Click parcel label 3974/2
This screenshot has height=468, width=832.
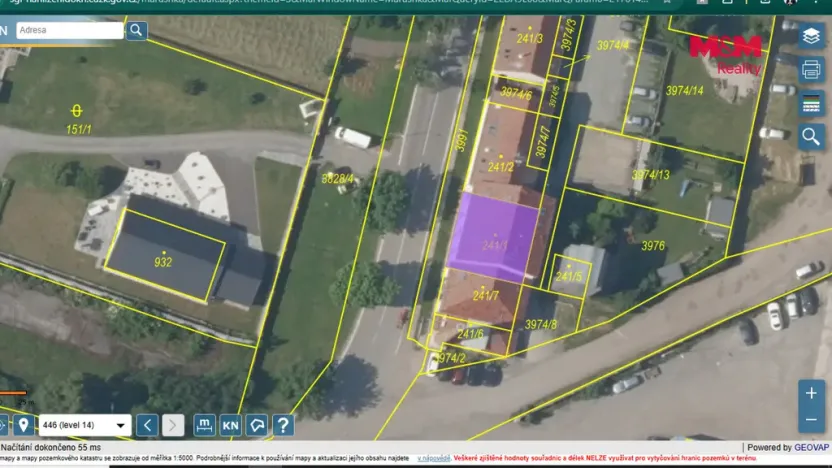(451, 358)
